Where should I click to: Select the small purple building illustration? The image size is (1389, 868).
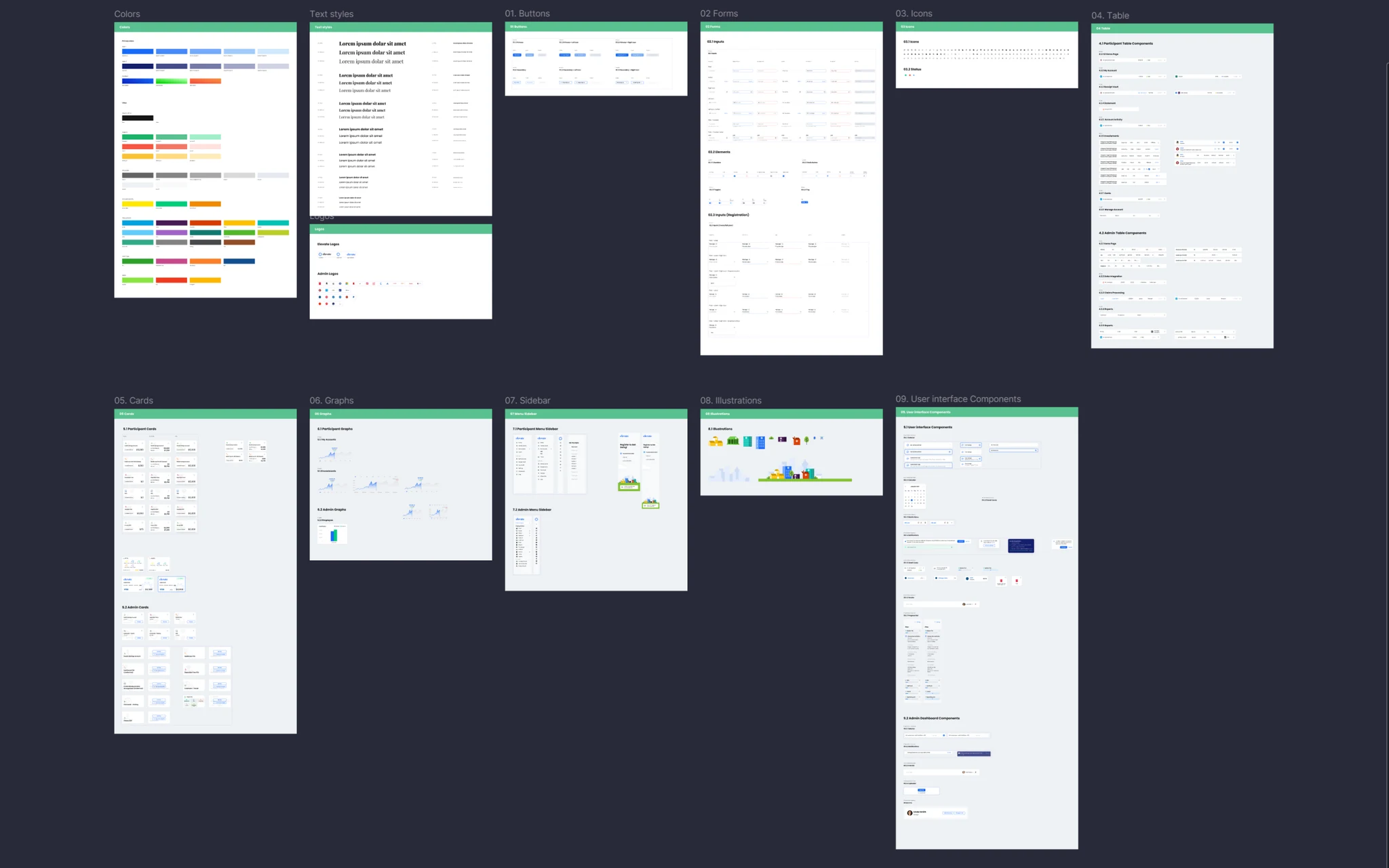tap(782, 439)
